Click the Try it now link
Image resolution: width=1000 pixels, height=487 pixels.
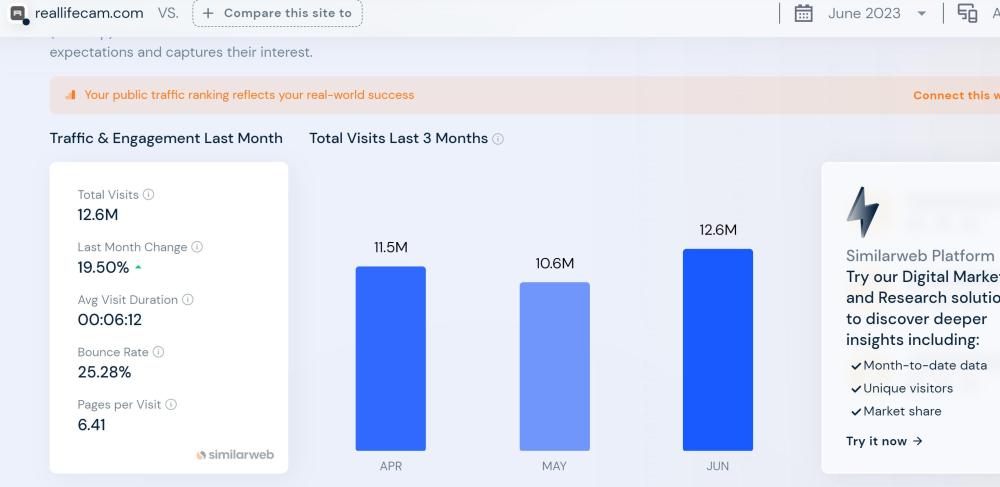[x=884, y=441]
